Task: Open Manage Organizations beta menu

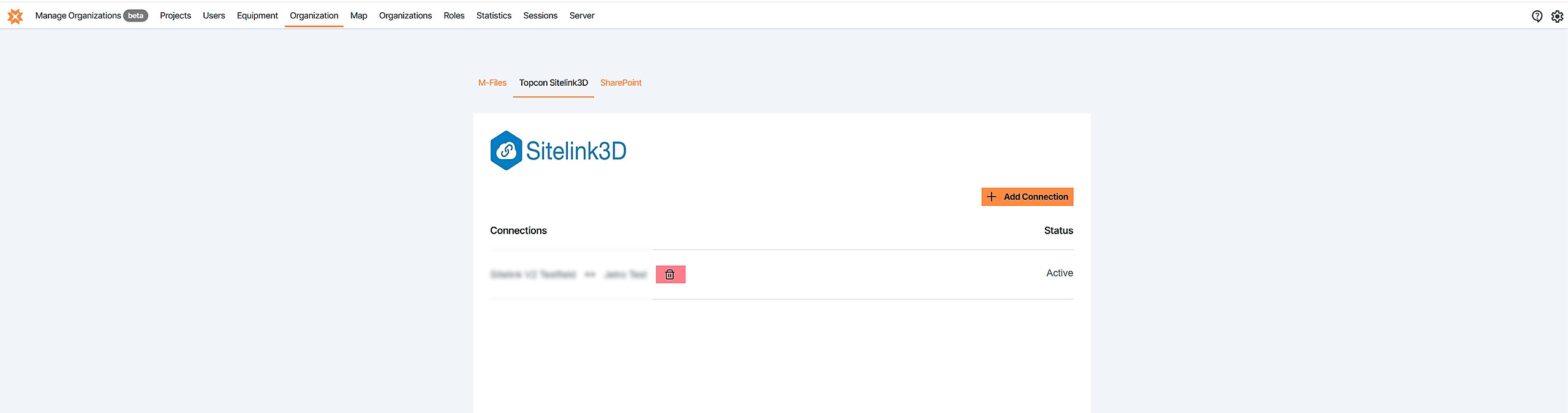Action: 91,16
